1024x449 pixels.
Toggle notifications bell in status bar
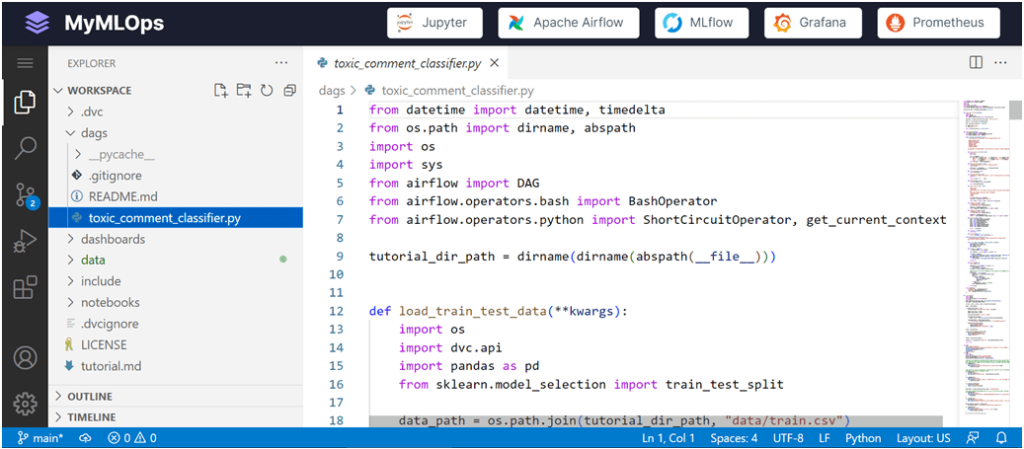coord(1001,438)
